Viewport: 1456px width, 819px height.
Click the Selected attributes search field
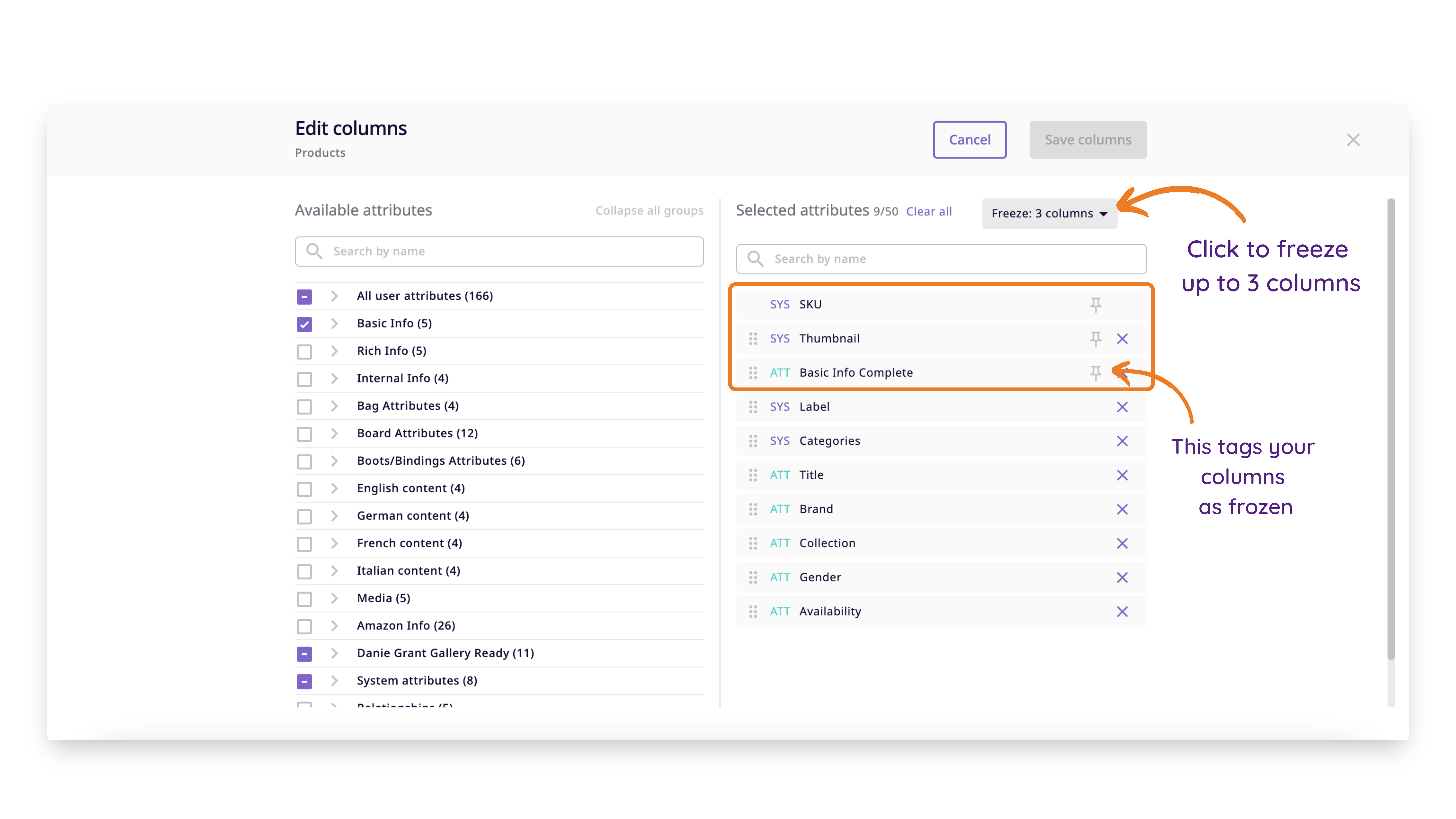[941, 259]
